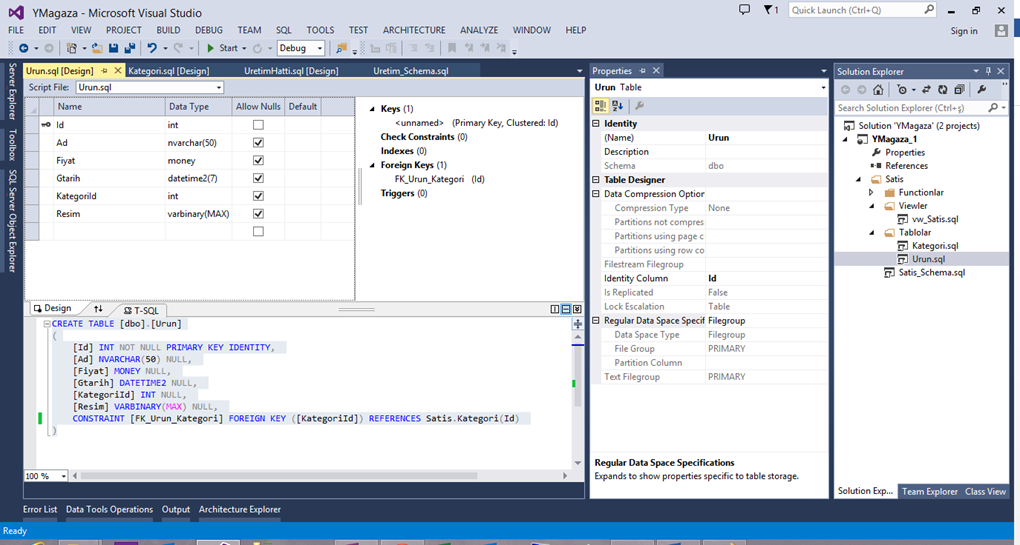Switch to the Uretim_Schema.sql tab

click(410, 71)
